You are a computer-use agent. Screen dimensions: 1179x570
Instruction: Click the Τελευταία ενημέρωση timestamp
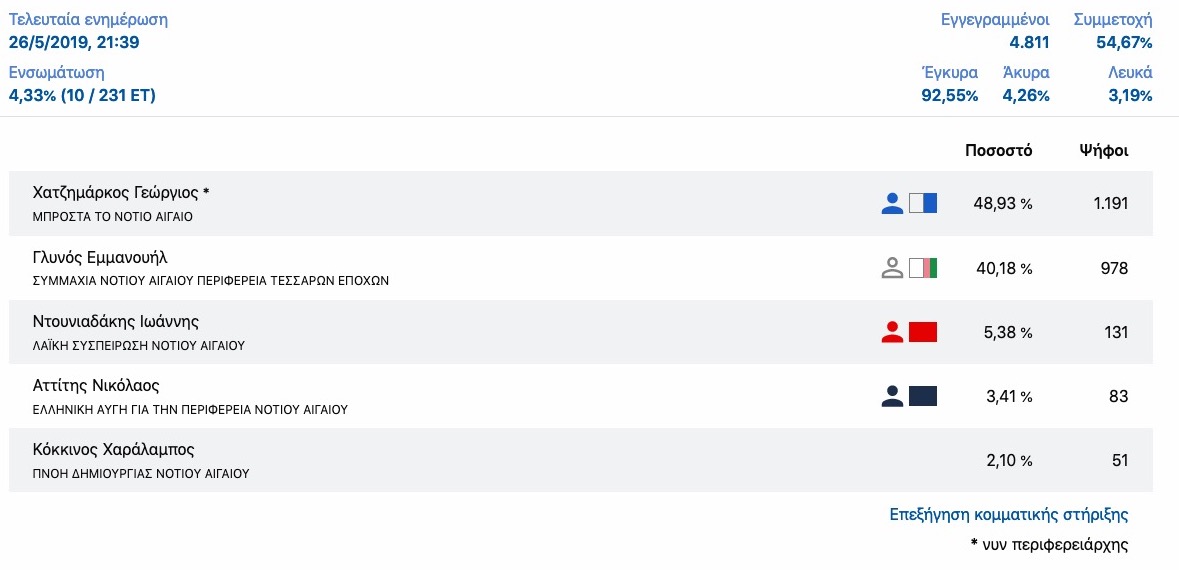point(73,42)
